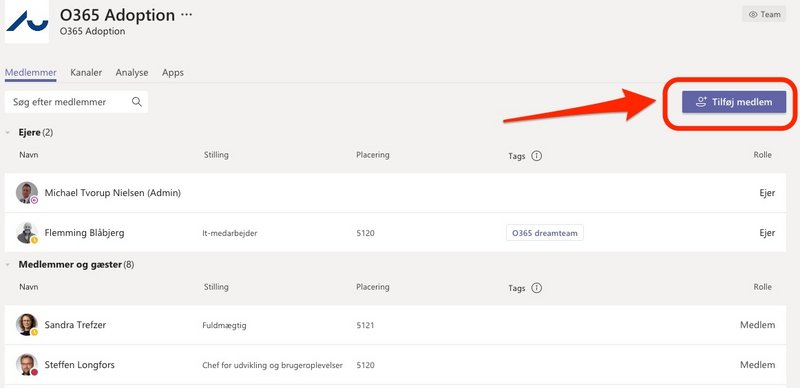800x388 pixels.
Task: Click the Fuldmægtig job title
Action: click(224, 325)
